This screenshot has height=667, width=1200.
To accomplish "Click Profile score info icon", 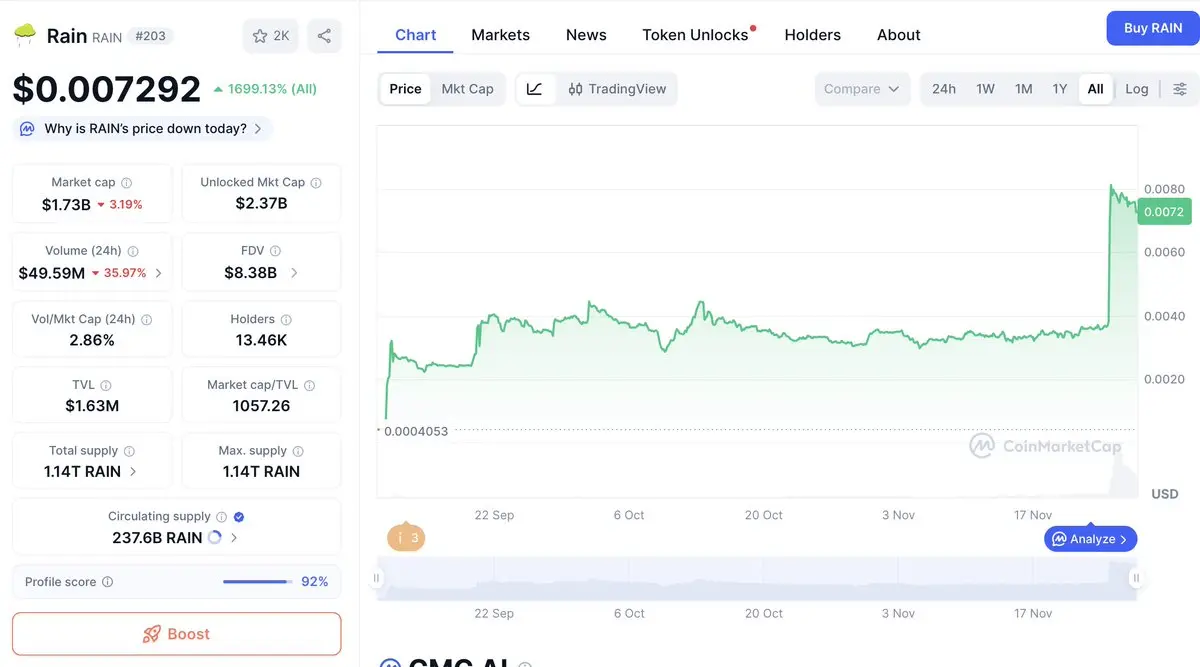I will [x=108, y=582].
